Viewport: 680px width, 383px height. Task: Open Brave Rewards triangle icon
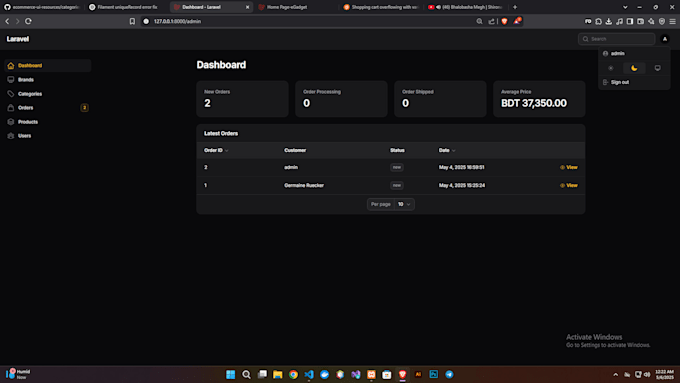(517, 21)
